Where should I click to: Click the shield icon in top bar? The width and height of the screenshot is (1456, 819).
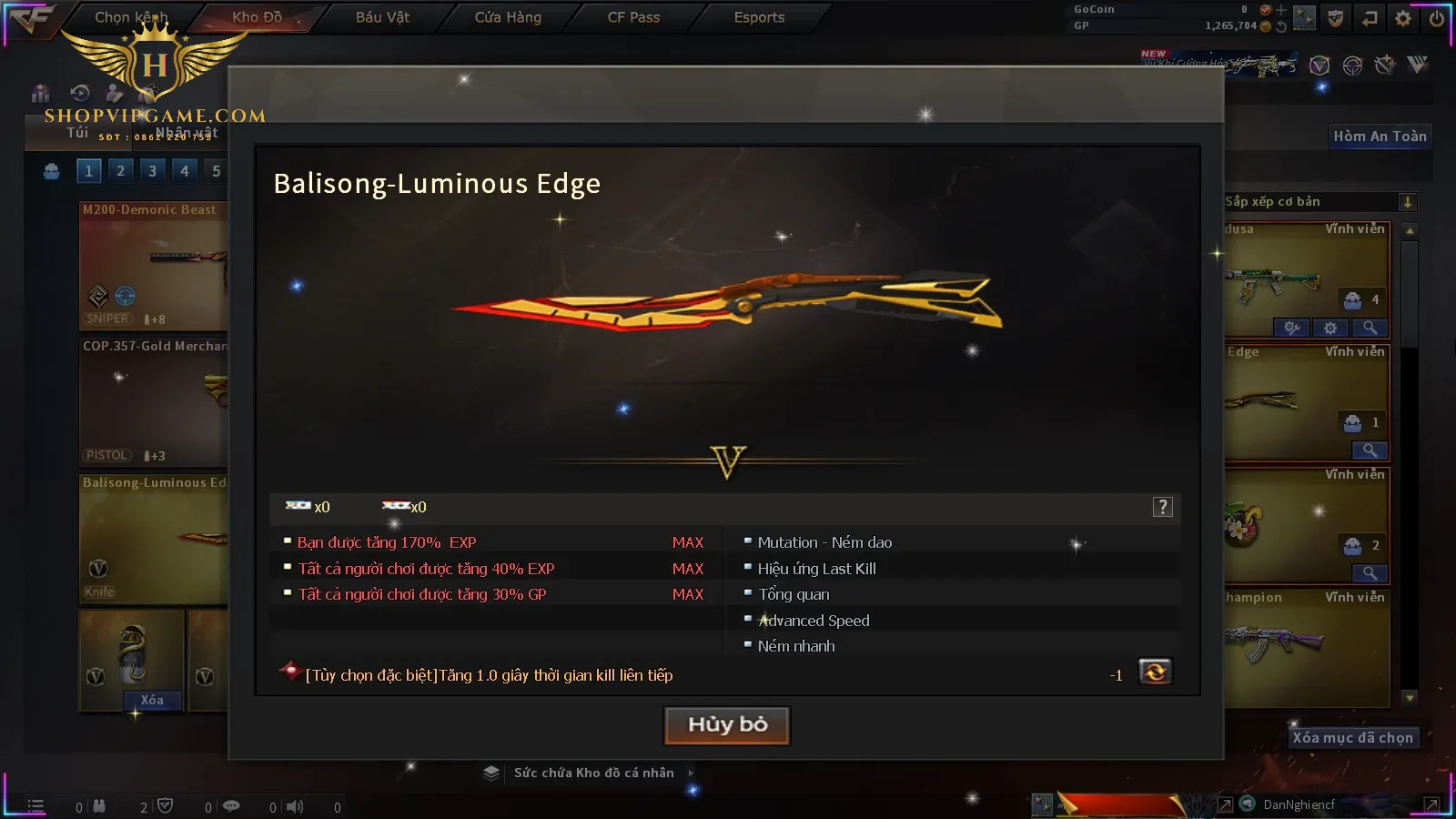[x=1335, y=18]
